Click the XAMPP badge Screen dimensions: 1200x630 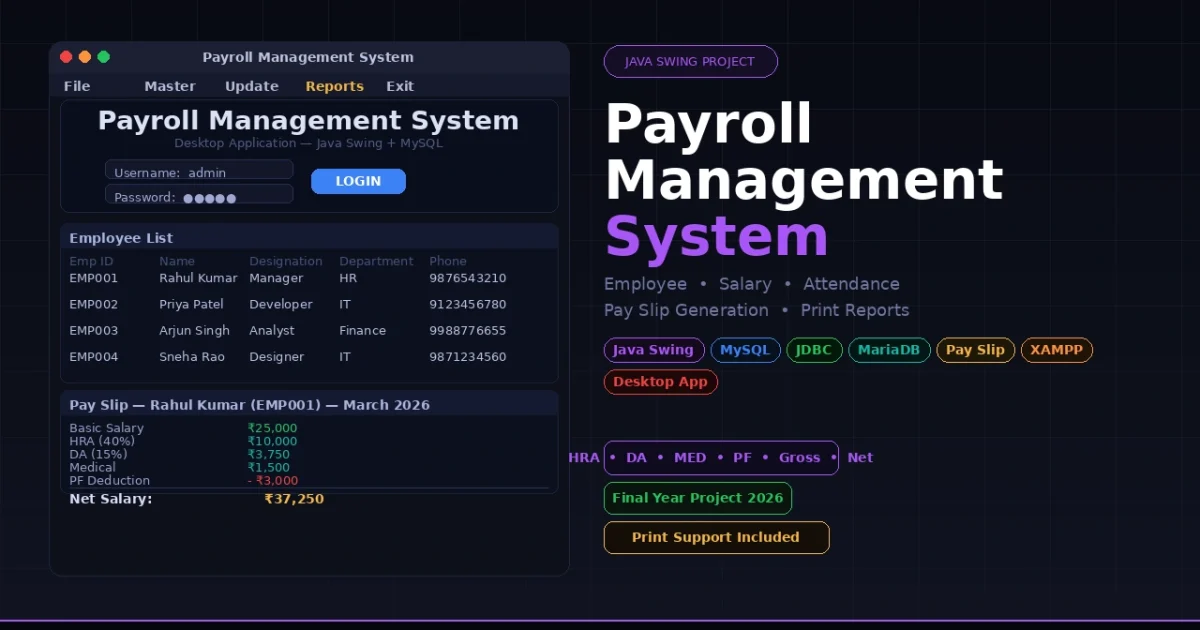tap(1056, 350)
